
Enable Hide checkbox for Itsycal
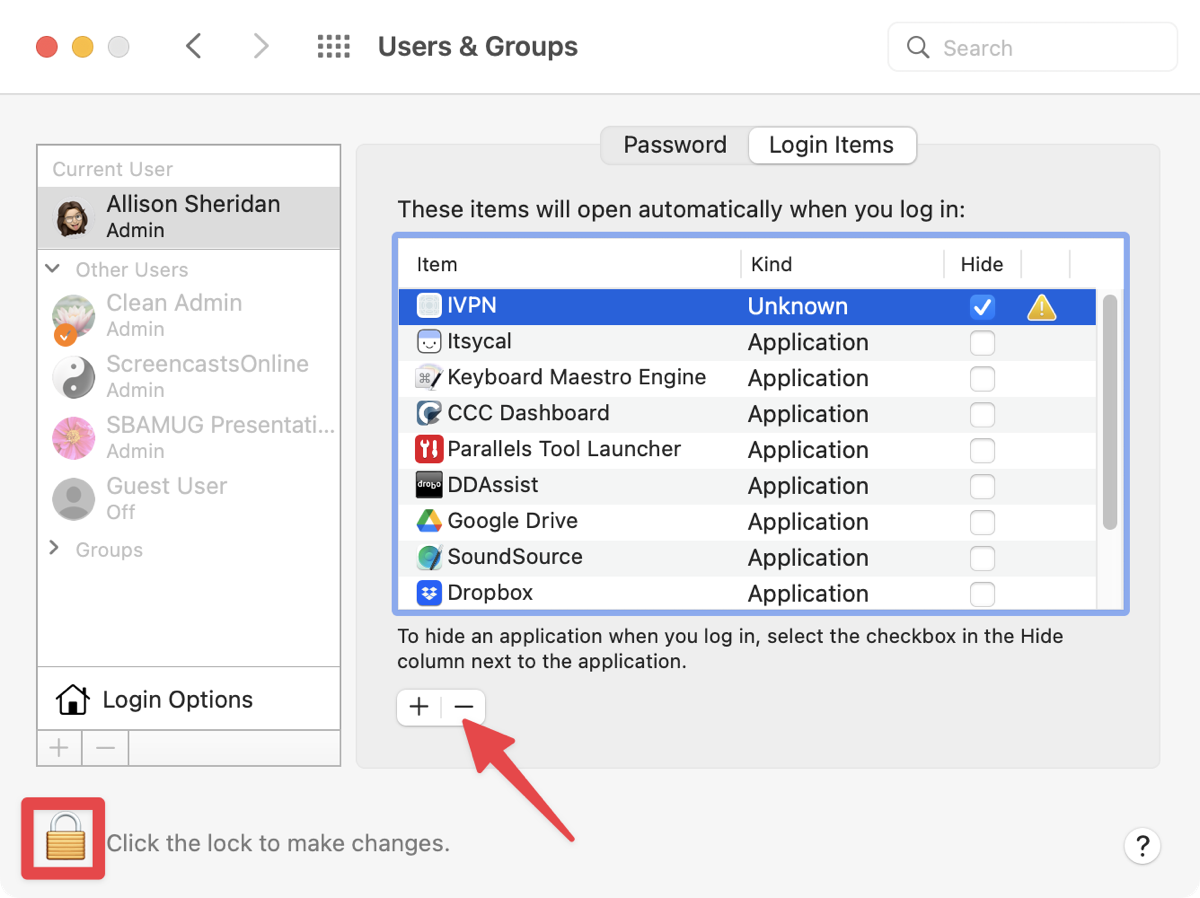click(x=982, y=343)
